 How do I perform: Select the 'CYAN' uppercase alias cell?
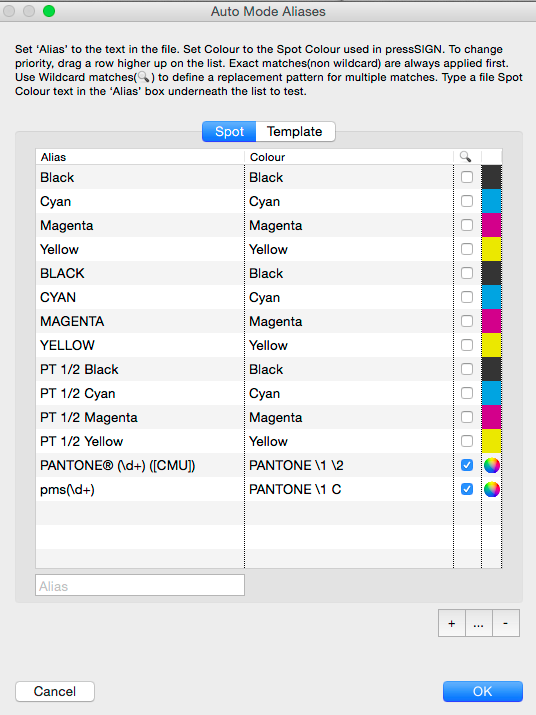click(140, 297)
